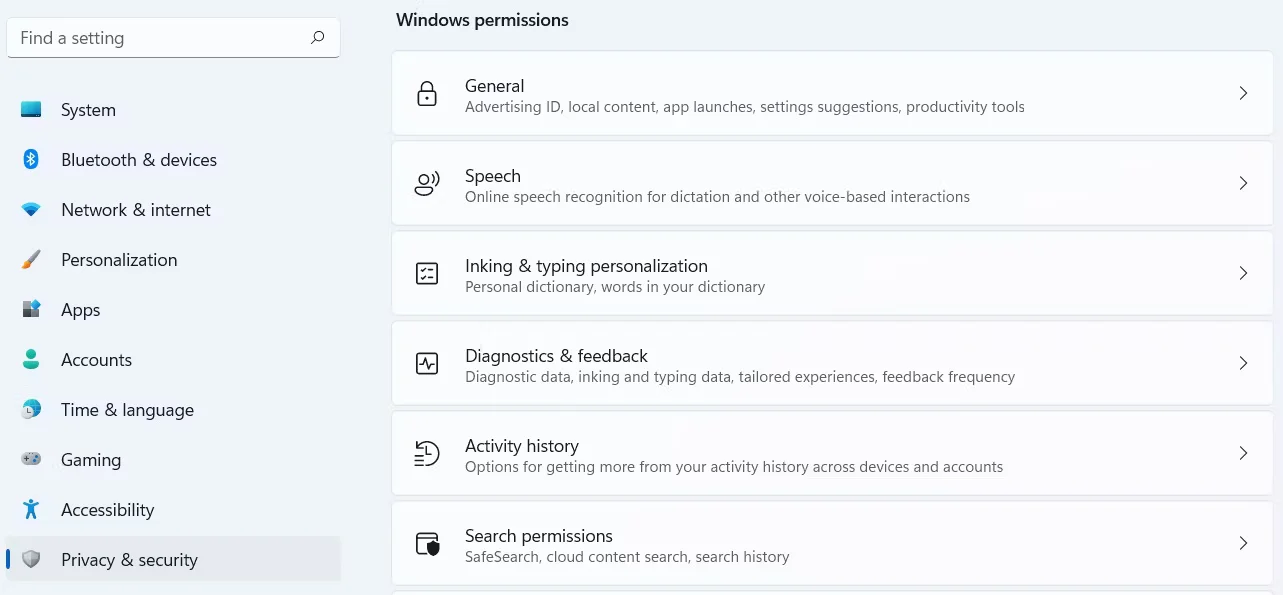Click the Speech recognition head icon

(427, 184)
